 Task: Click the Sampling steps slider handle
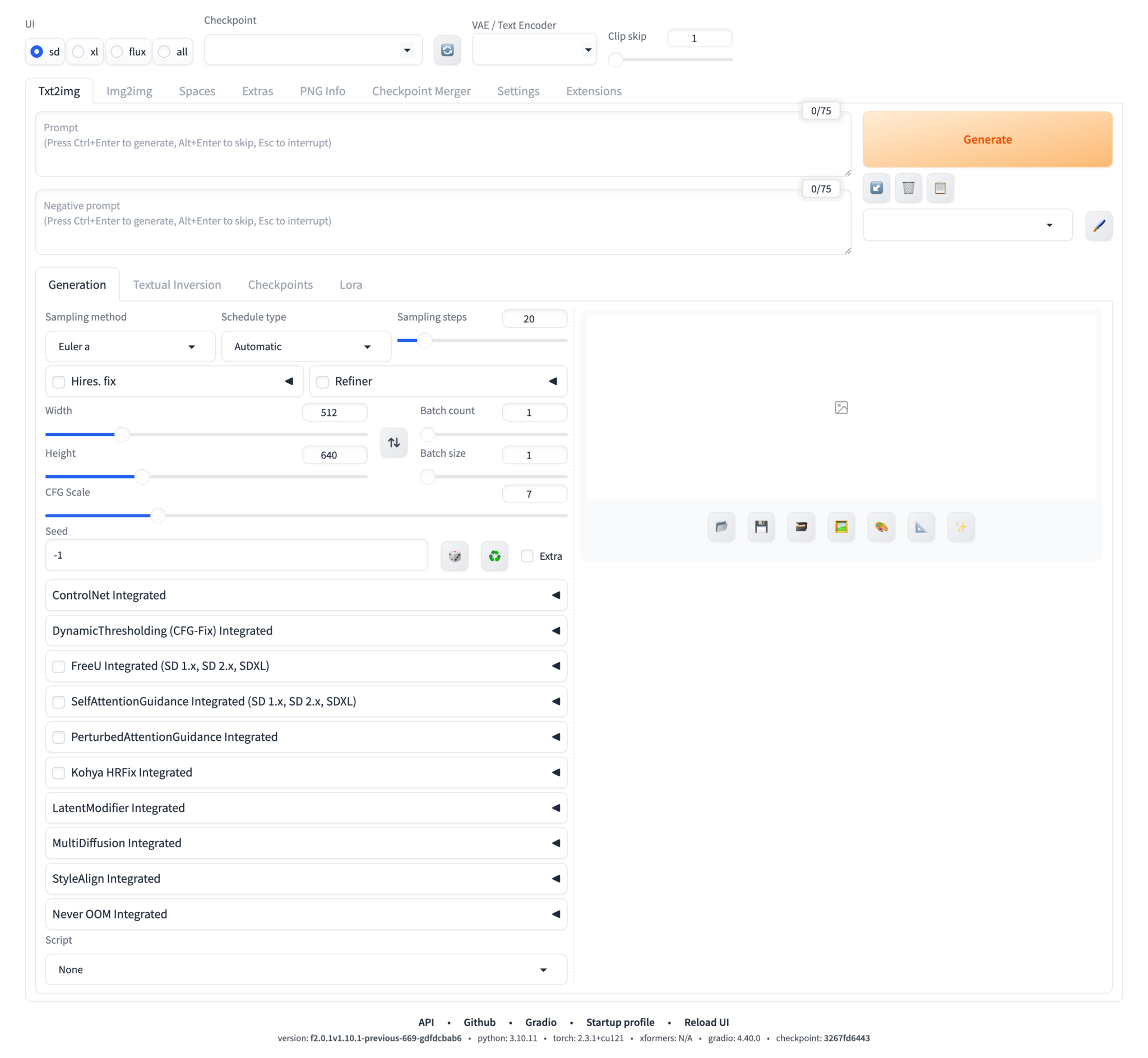click(x=424, y=341)
